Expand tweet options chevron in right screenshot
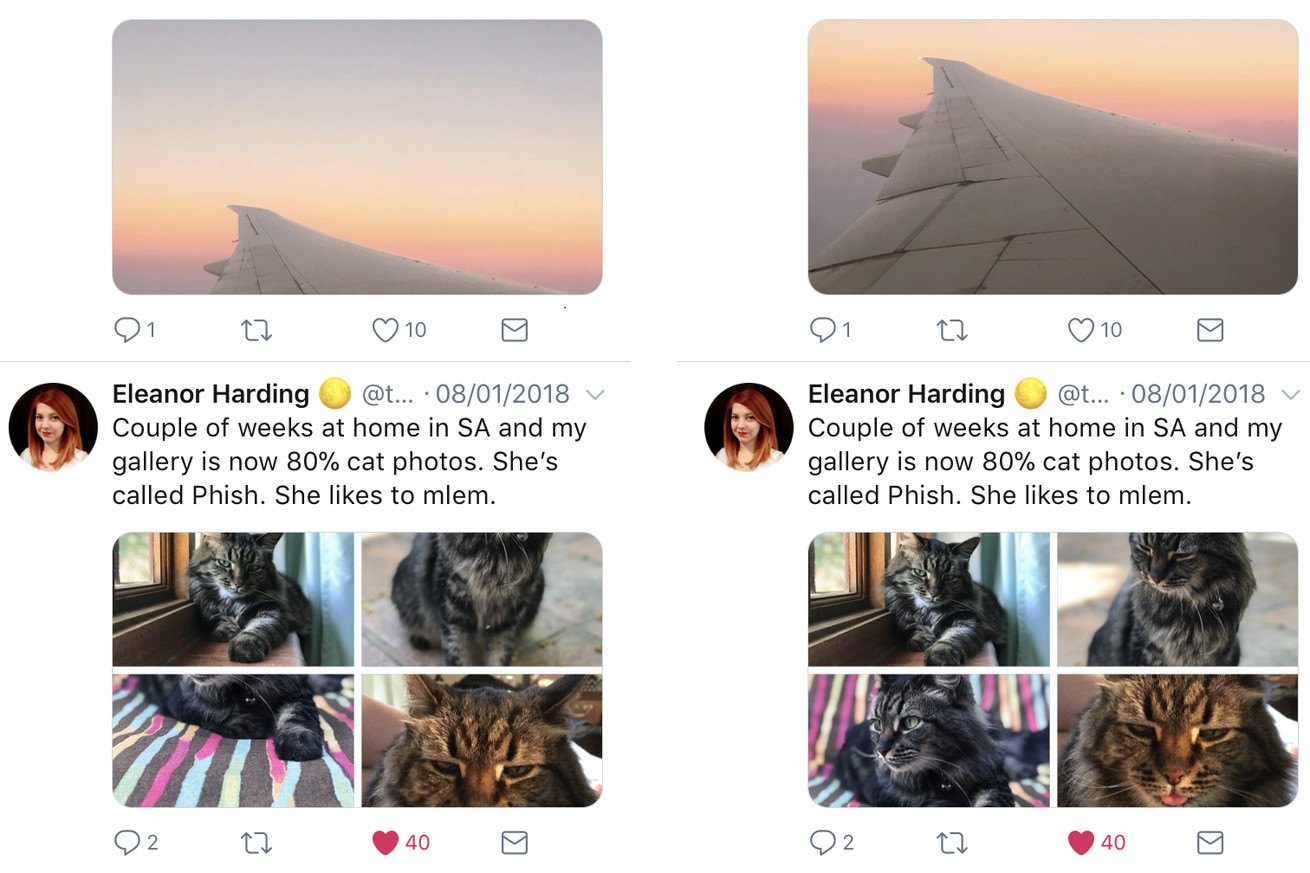Image resolution: width=1310 pixels, height=873 pixels. point(1290,395)
